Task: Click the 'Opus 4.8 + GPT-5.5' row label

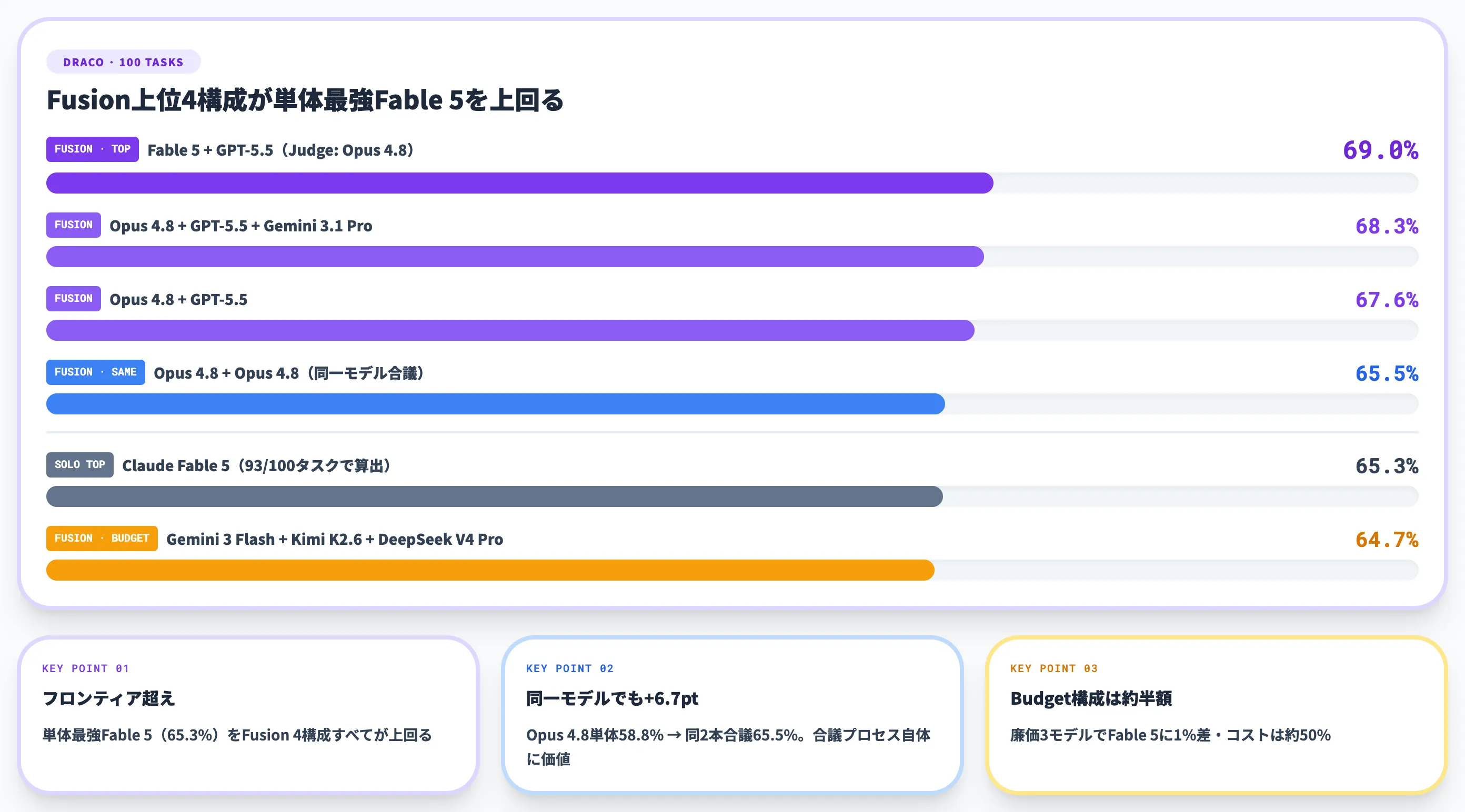Action: 178,299
